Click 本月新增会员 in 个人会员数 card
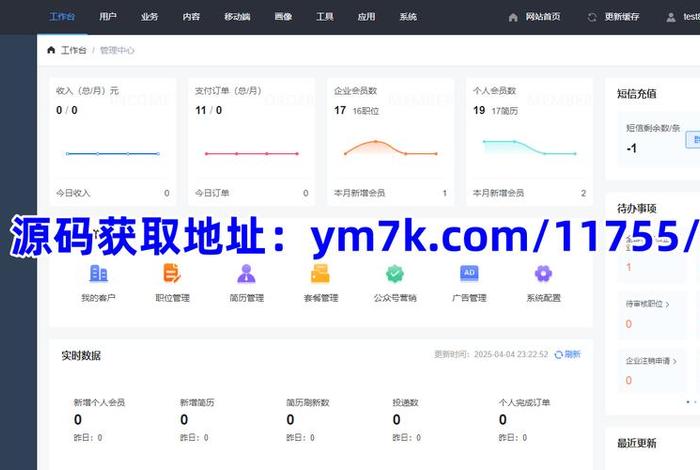Image resolution: width=700 pixels, height=470 pixels. [x=498, y=193]
